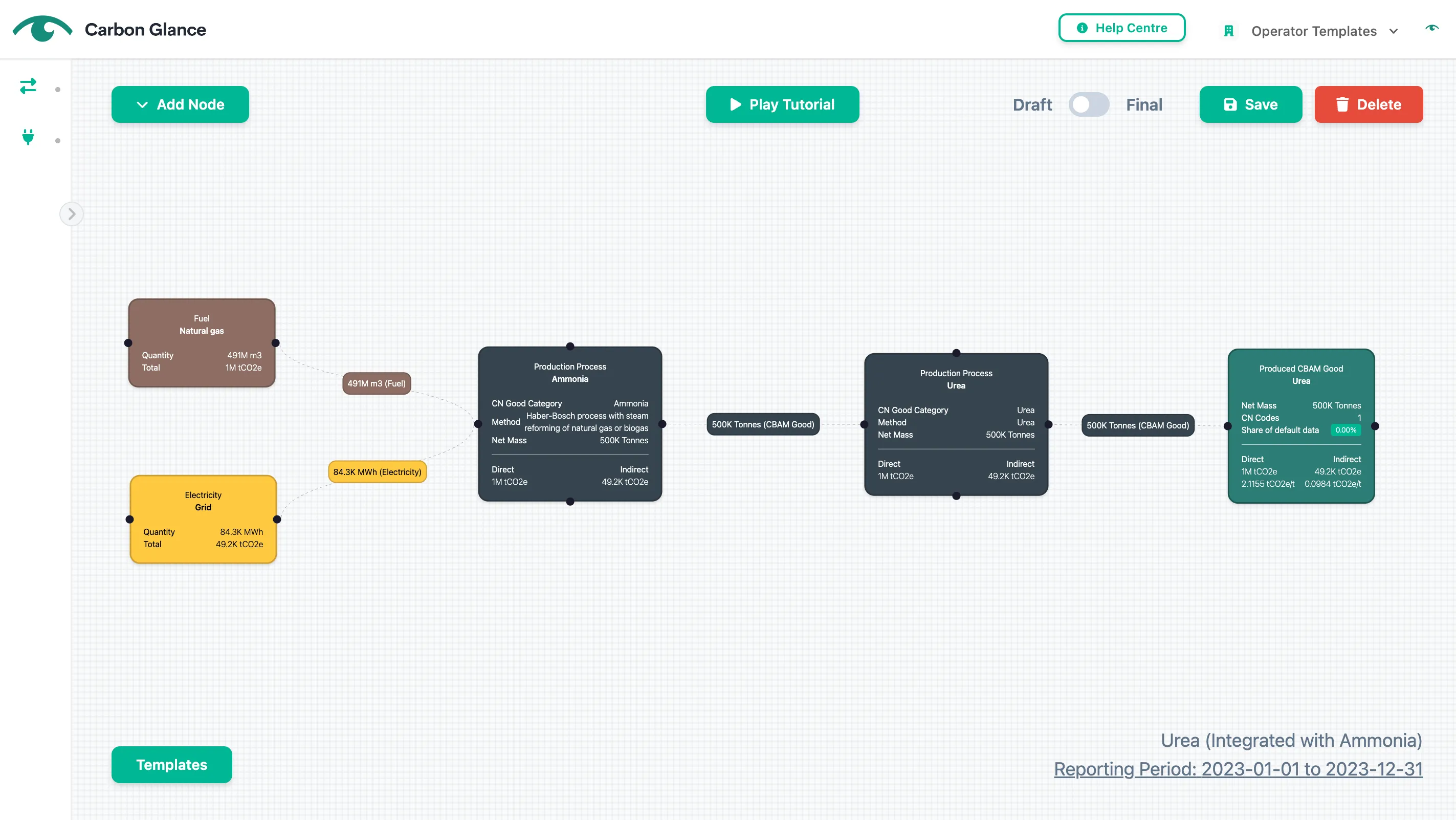Click the Carbon Glance eye logo
The image size is (1456, 820).
pos(42,29)
